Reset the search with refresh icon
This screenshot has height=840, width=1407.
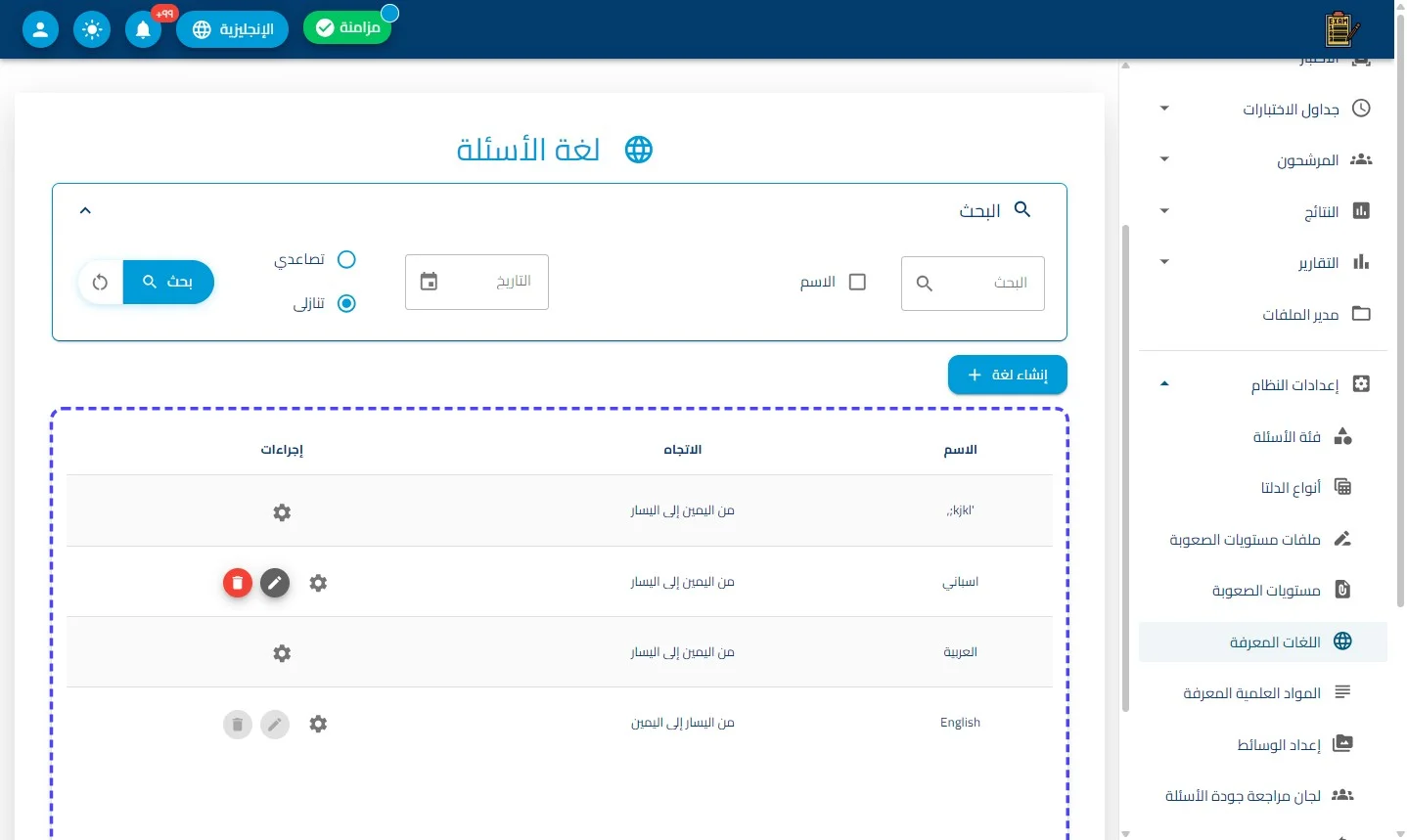click(x=100, y=283)
